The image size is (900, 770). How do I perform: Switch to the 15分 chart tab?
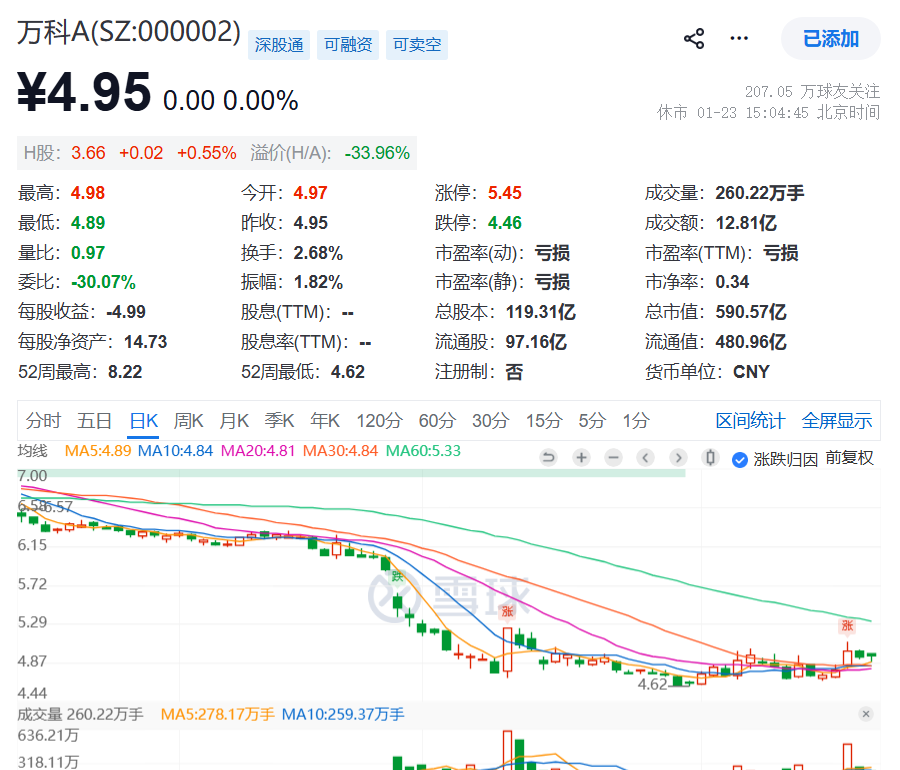(544, 421)
